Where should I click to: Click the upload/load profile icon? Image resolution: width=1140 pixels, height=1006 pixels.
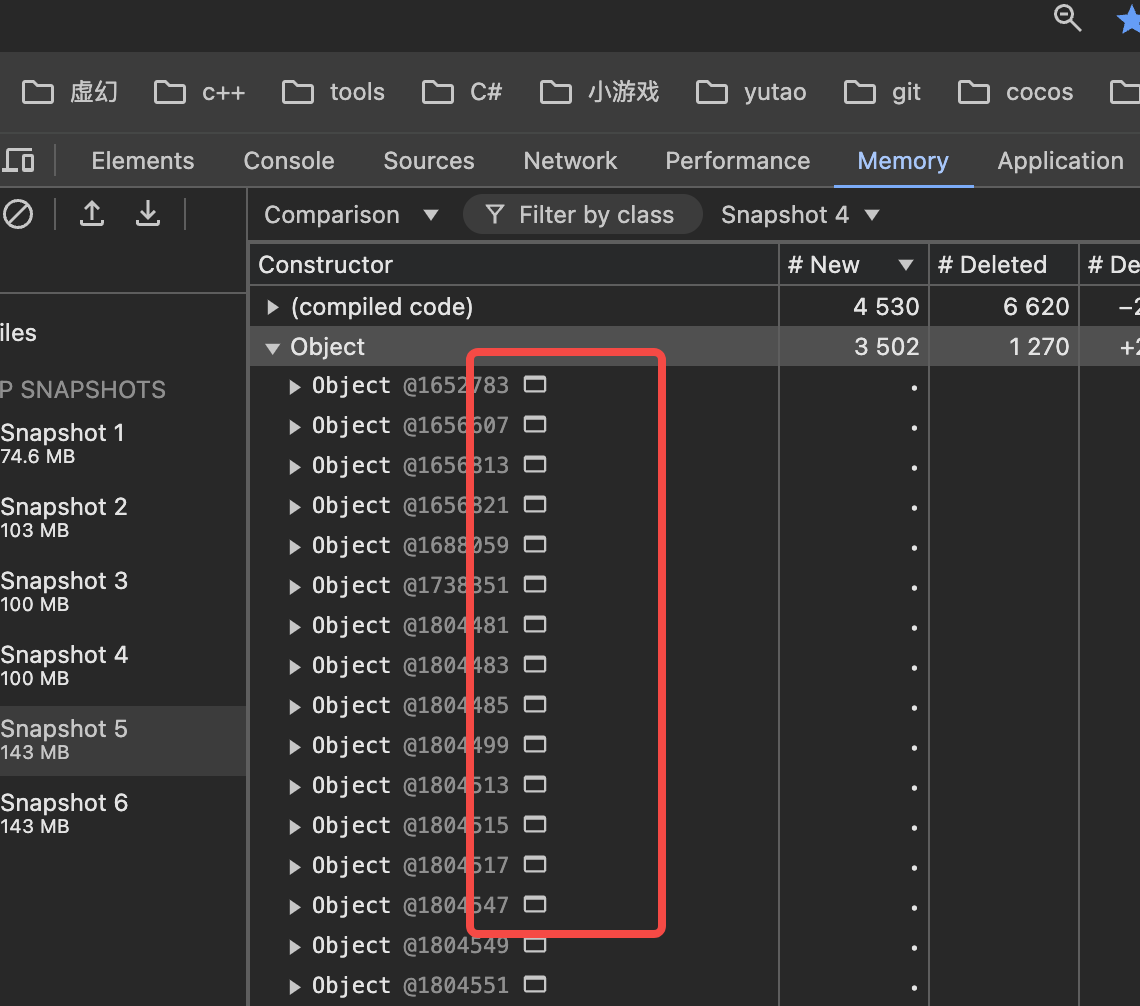92,214
